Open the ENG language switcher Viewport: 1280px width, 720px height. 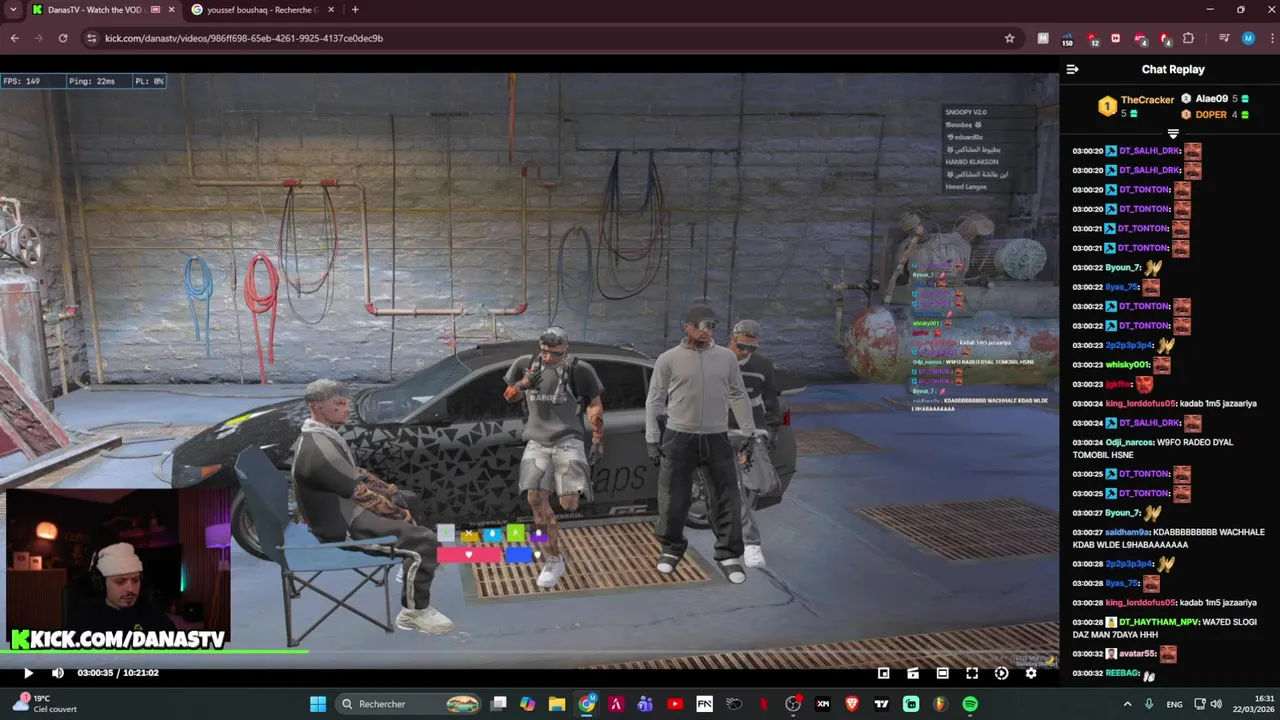tap(1174, 704)
